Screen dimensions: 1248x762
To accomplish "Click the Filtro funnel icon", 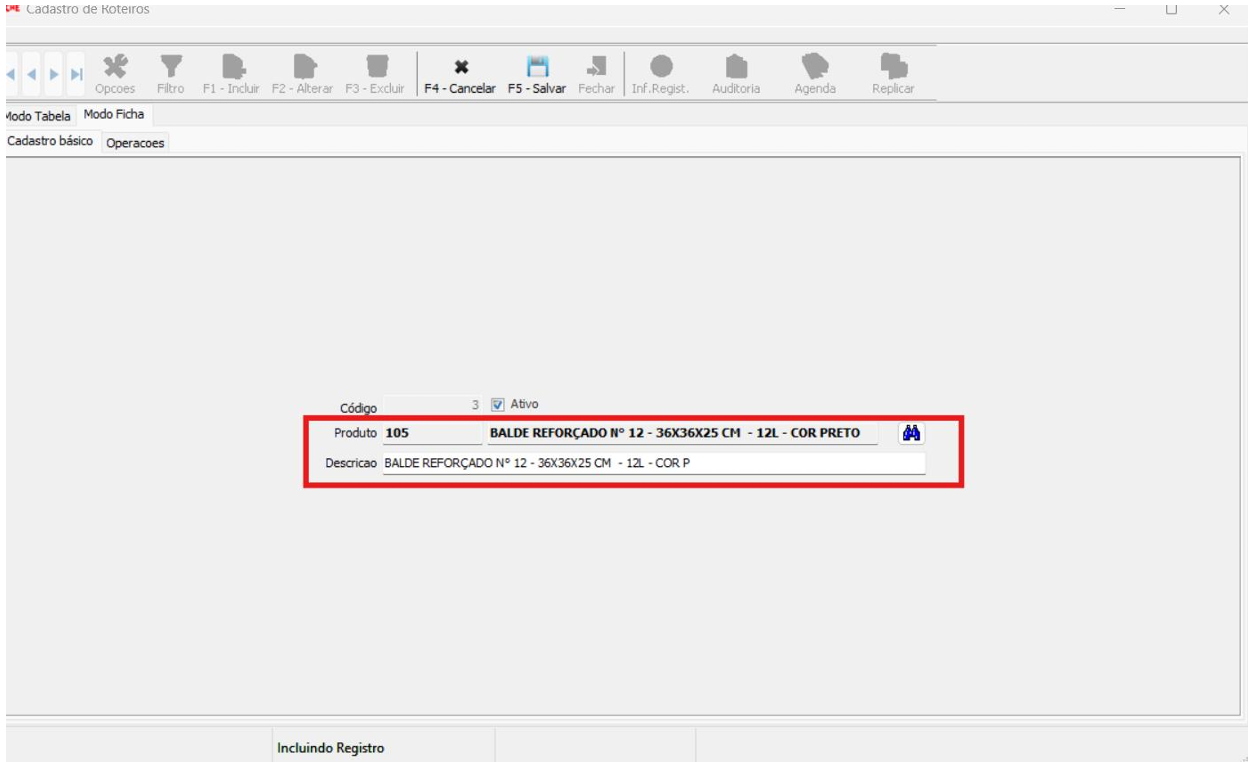I will click(x=170, y=68).
